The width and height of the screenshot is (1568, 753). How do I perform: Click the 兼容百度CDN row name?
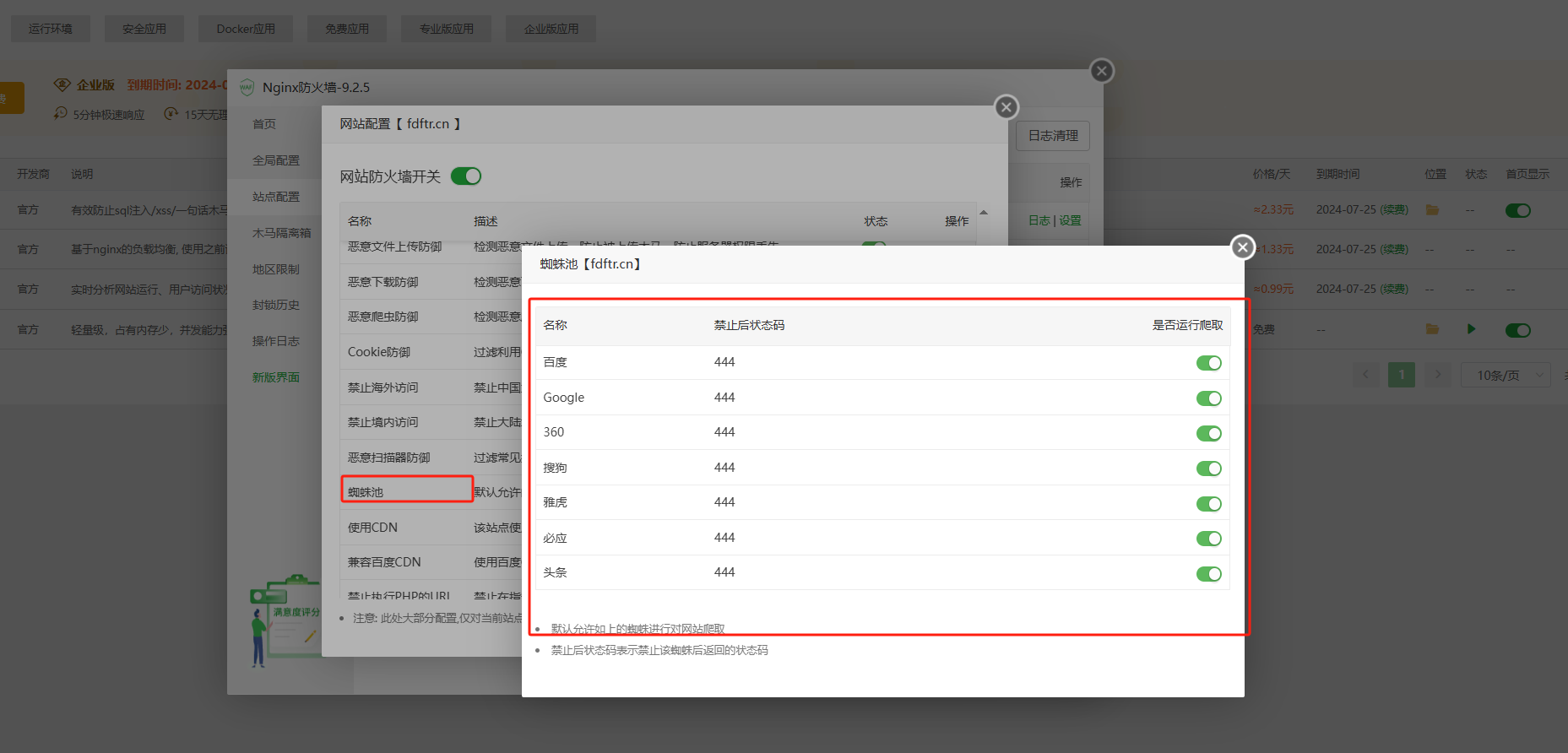(384, 562)
